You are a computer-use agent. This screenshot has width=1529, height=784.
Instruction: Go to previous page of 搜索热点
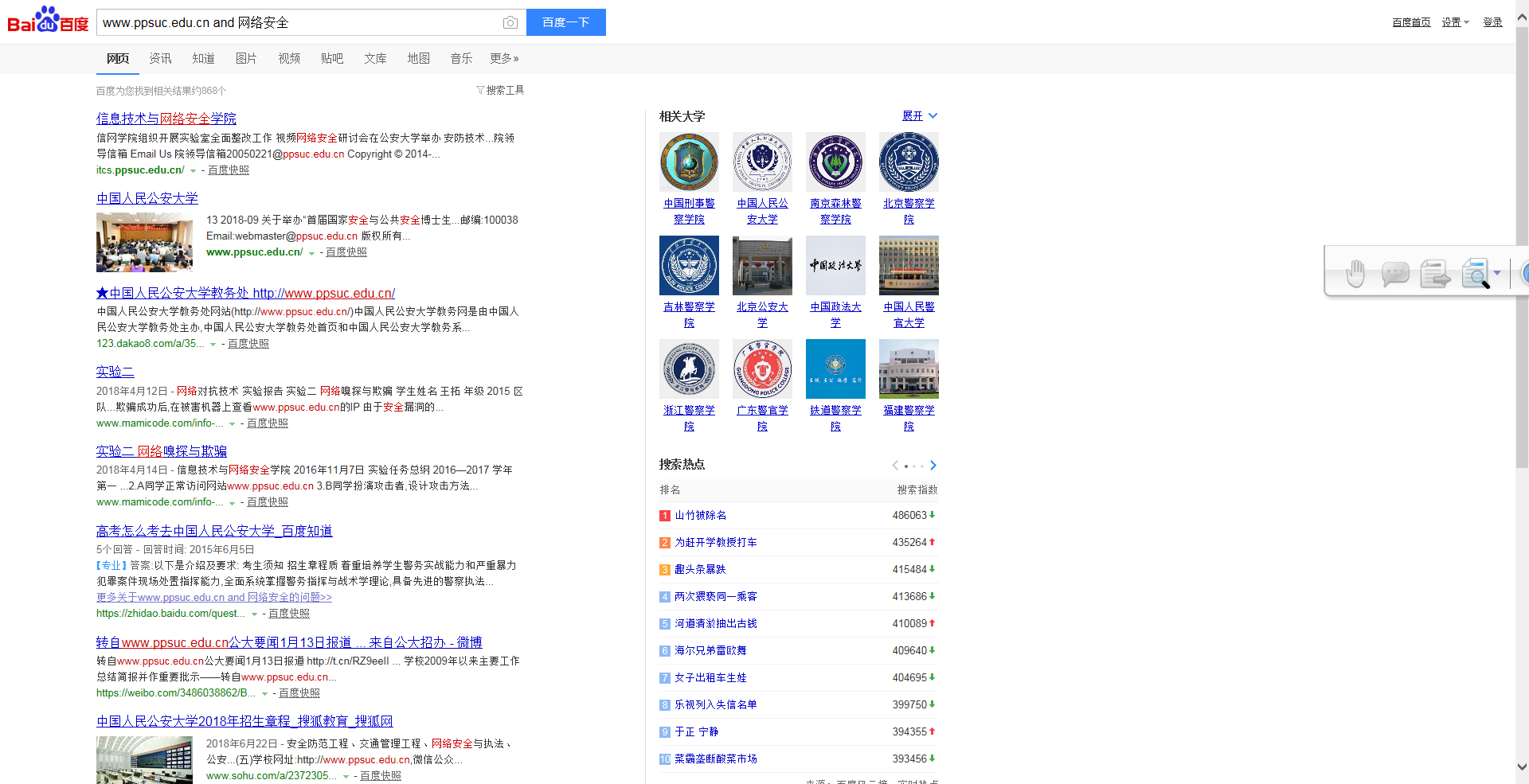point(895,466)
